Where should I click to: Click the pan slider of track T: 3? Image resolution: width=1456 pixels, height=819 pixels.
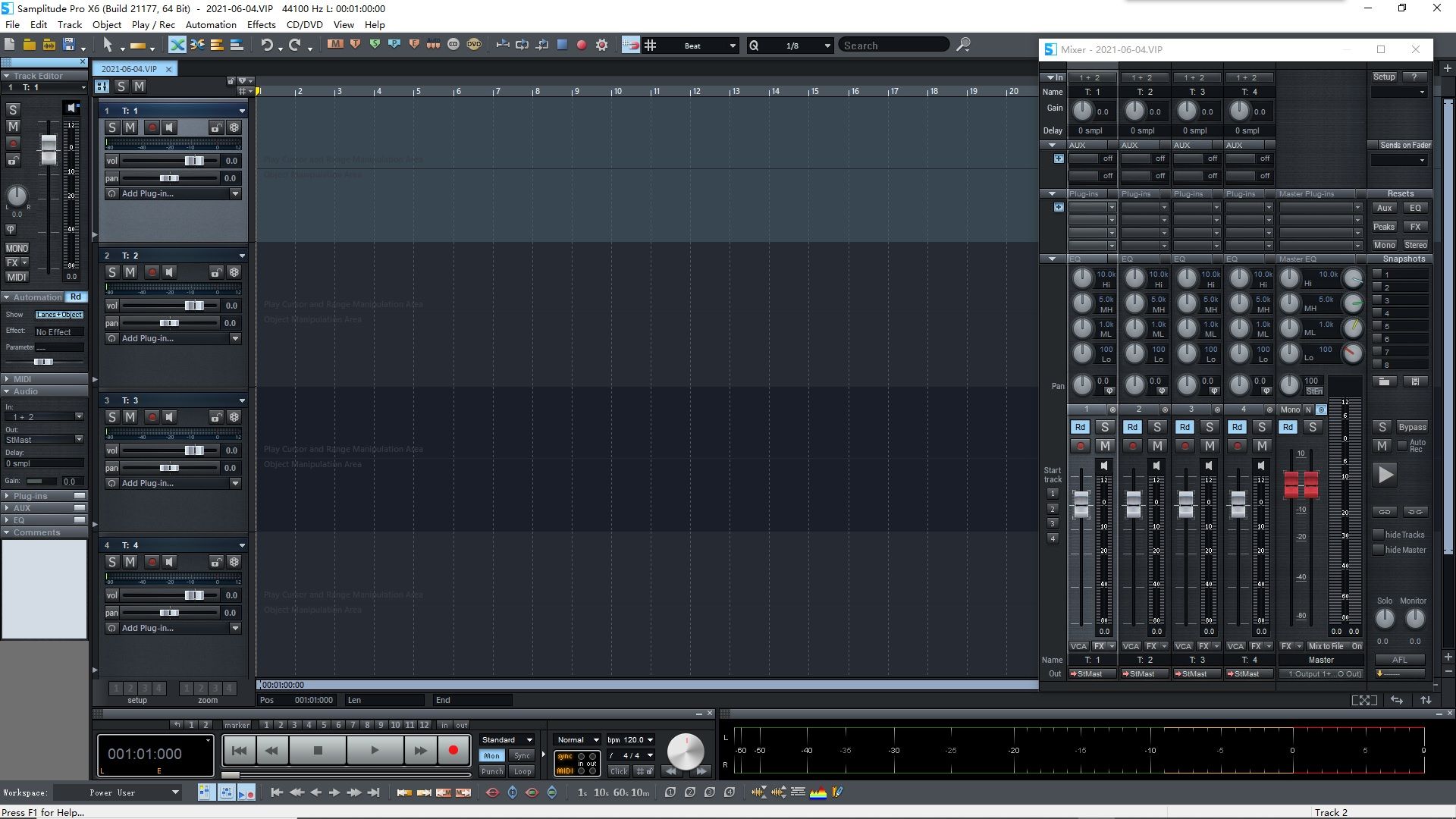pyautogui.click(x=171, y=468)
